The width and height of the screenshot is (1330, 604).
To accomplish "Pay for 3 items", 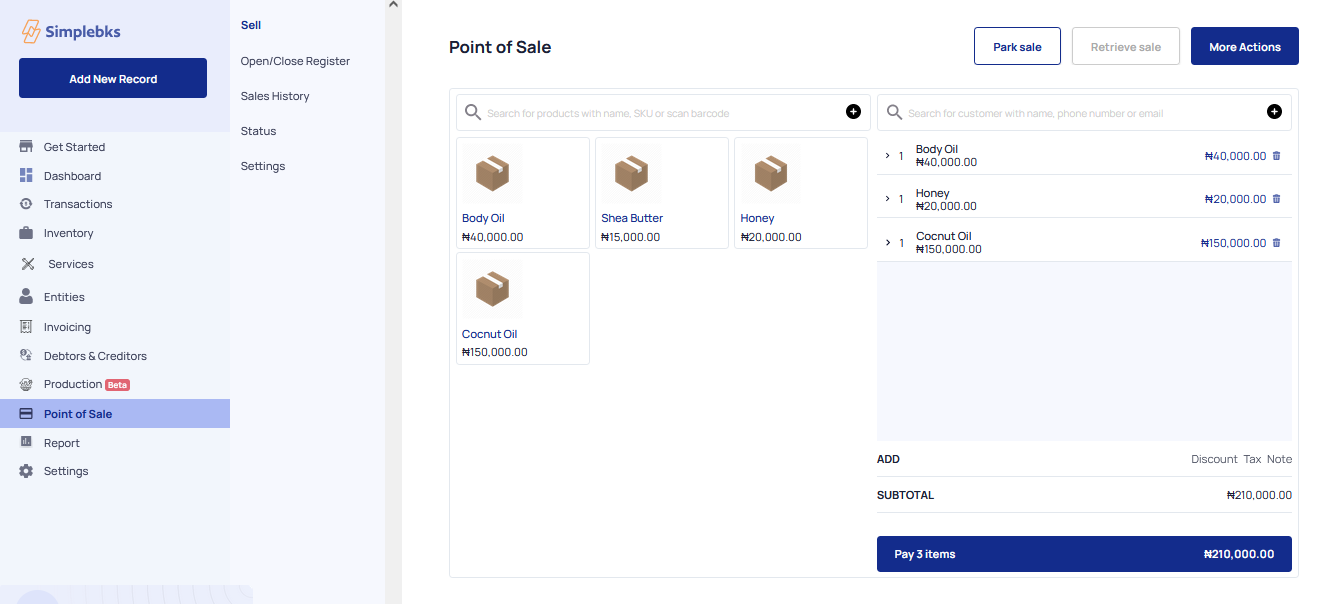I will (1084, 554).
